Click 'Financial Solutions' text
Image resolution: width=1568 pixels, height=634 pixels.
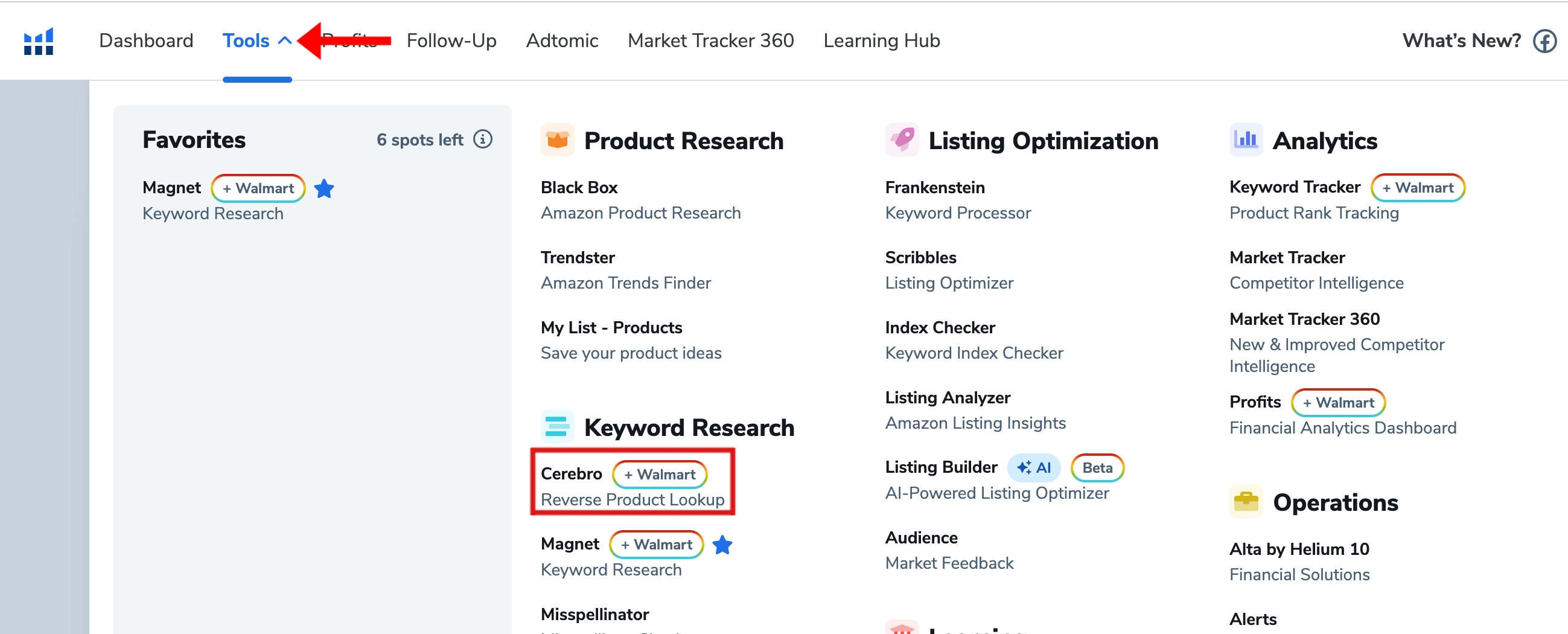point(1299,575)
